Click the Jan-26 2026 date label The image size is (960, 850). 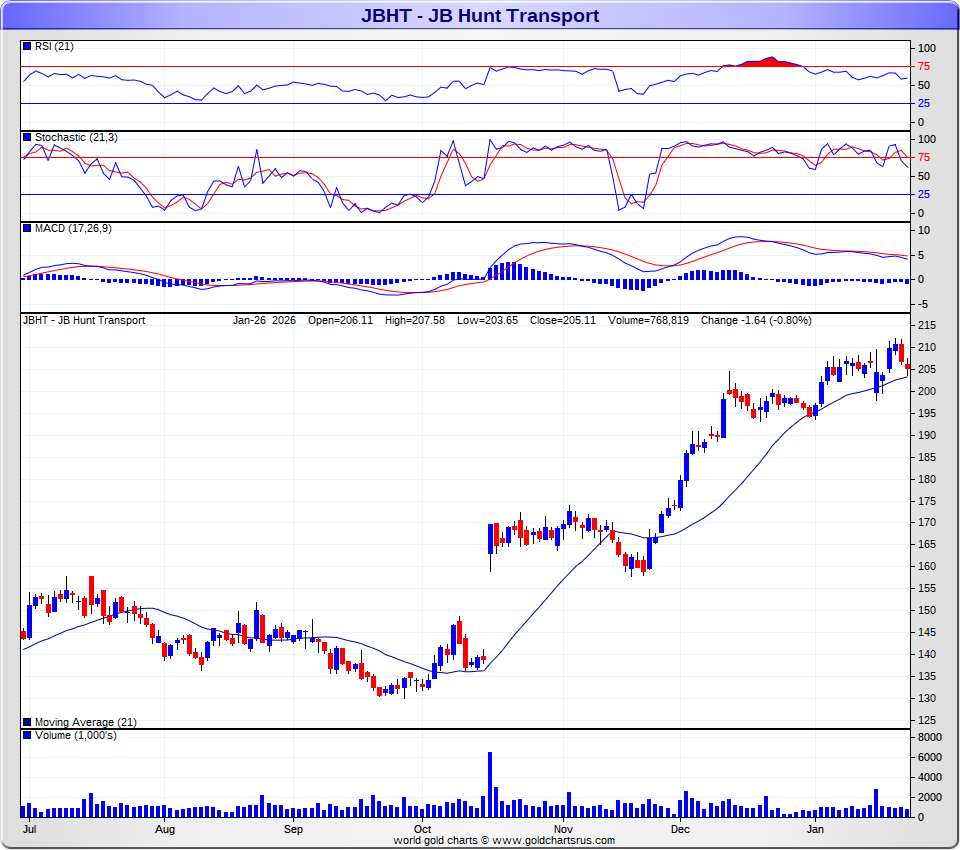click(264, 321)
